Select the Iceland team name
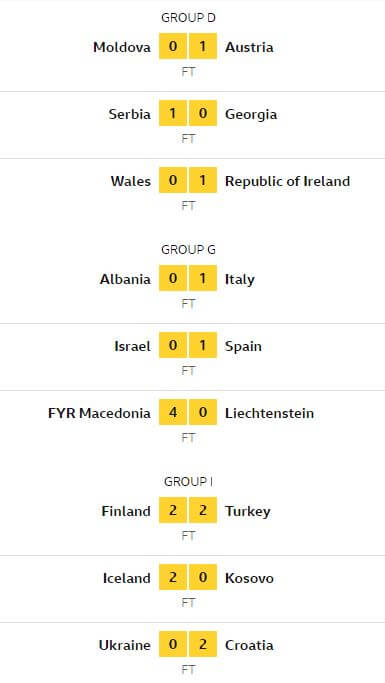 click(127, 578)
